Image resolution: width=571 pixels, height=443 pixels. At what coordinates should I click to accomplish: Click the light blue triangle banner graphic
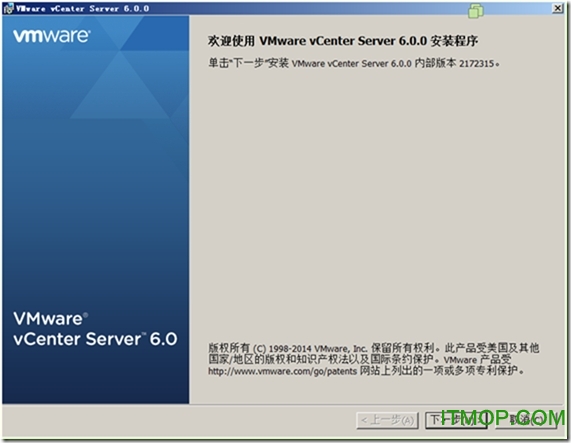click(120, 87)
